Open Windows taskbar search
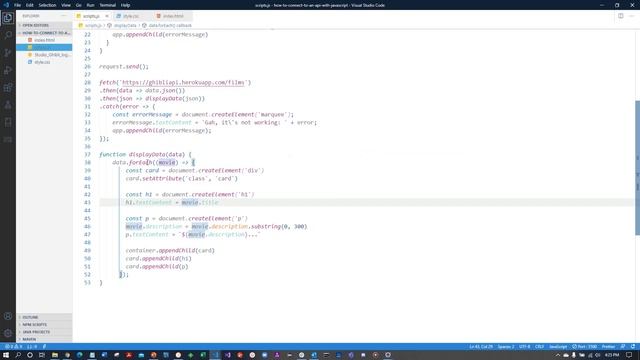Viewport: 640px width, 360px height. tap(18, 355)
